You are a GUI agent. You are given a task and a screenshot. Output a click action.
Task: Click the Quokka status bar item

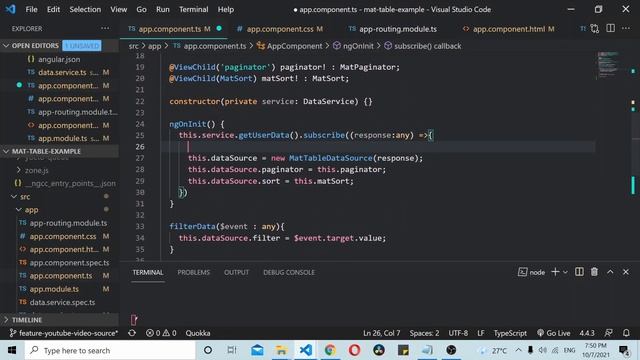198,333
